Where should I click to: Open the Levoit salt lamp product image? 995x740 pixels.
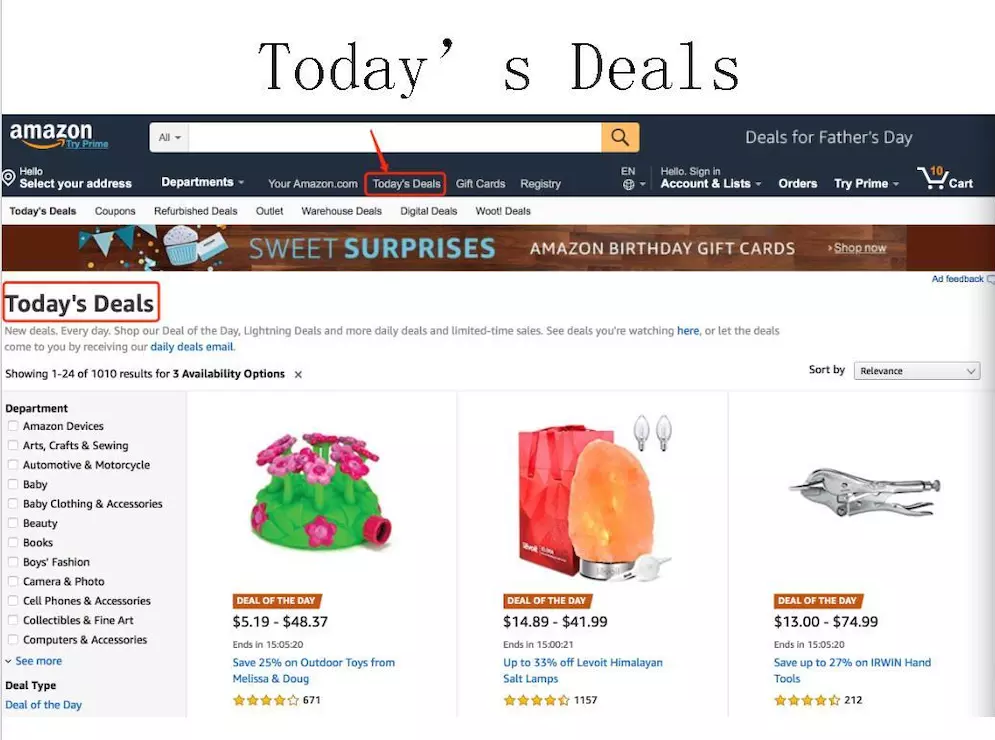point(593,496)
